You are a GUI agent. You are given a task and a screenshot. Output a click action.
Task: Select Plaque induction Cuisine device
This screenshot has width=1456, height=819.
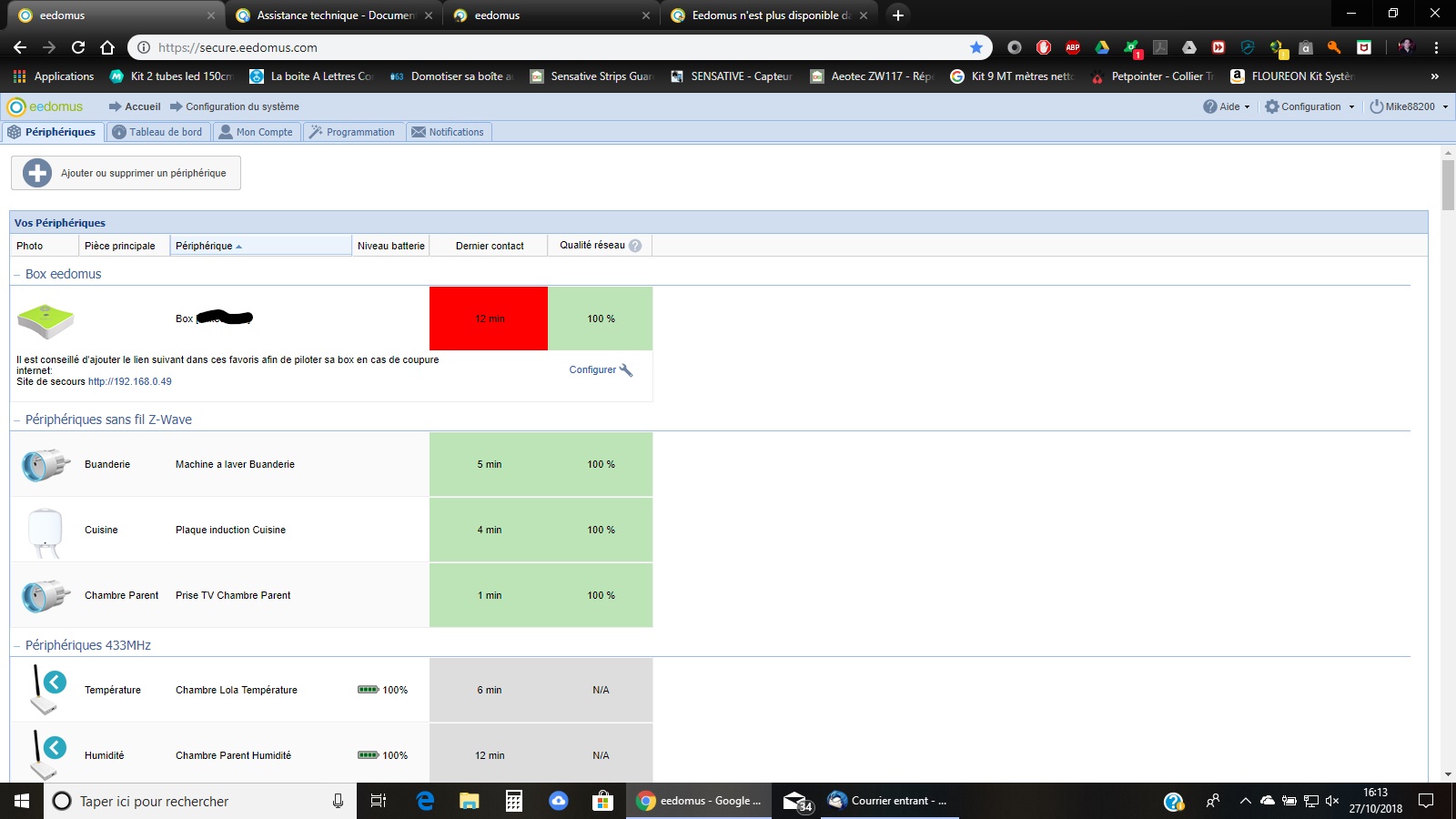pyautogui.click(x=230, y=530)
